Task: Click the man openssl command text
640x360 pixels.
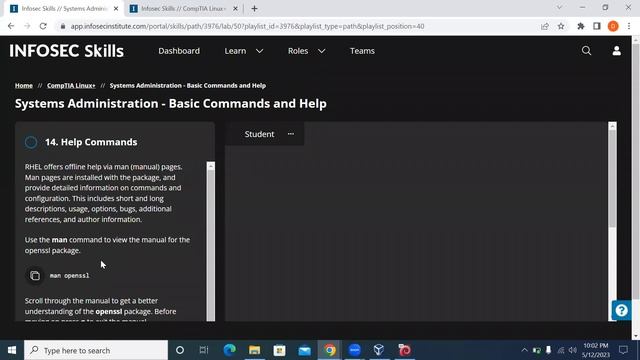Action: 69,276
